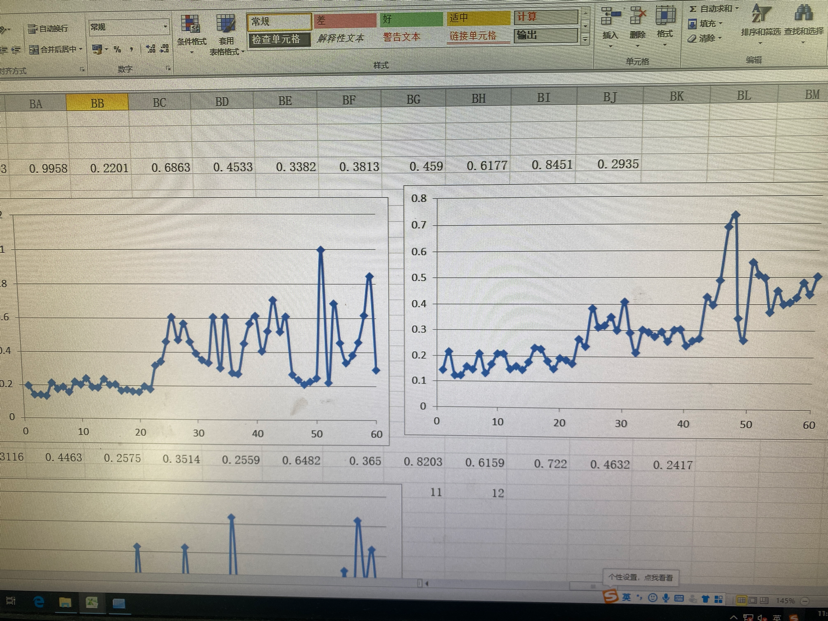
Task: Open the Format as Table (套用表格格式) icon
Action: 226,23
